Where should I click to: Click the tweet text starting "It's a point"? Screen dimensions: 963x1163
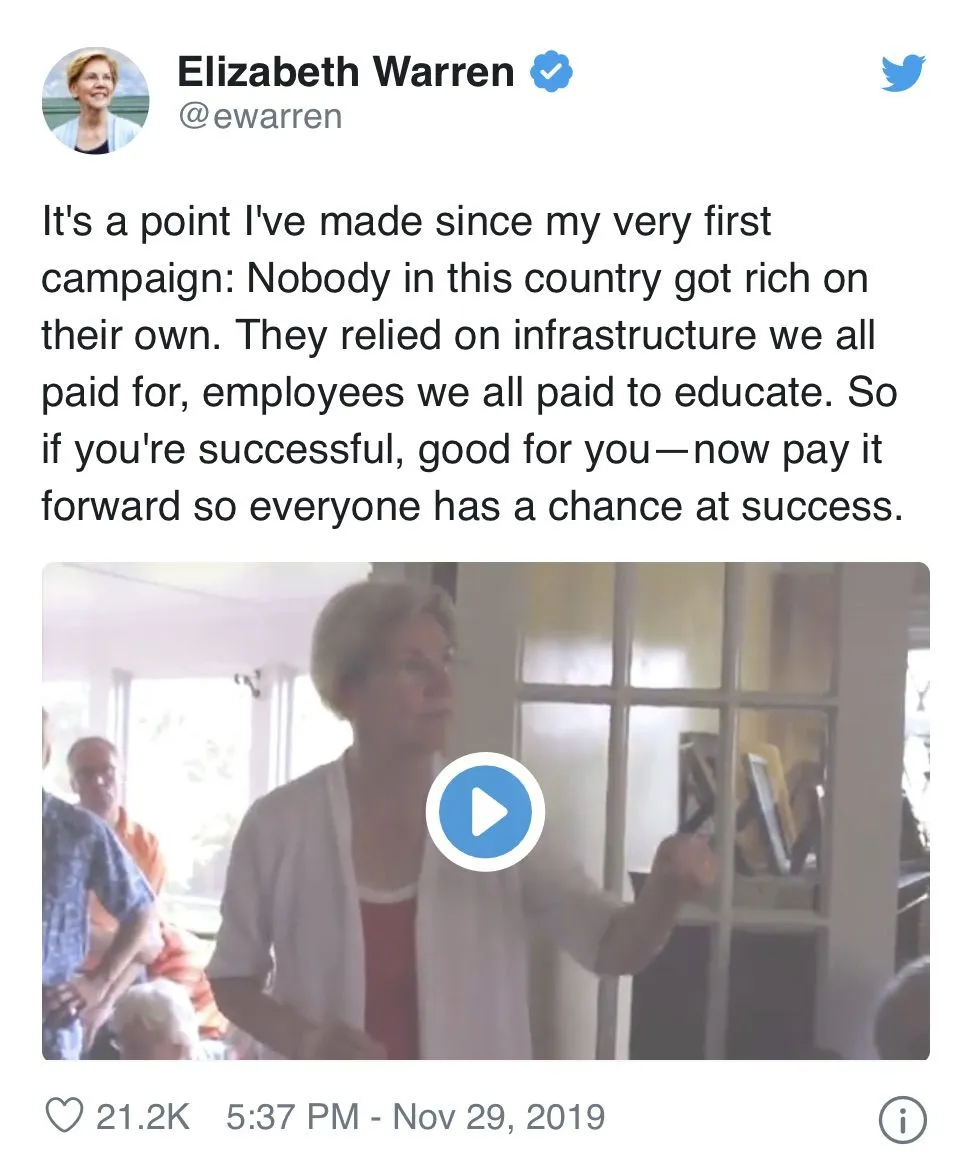coord(405,222)
